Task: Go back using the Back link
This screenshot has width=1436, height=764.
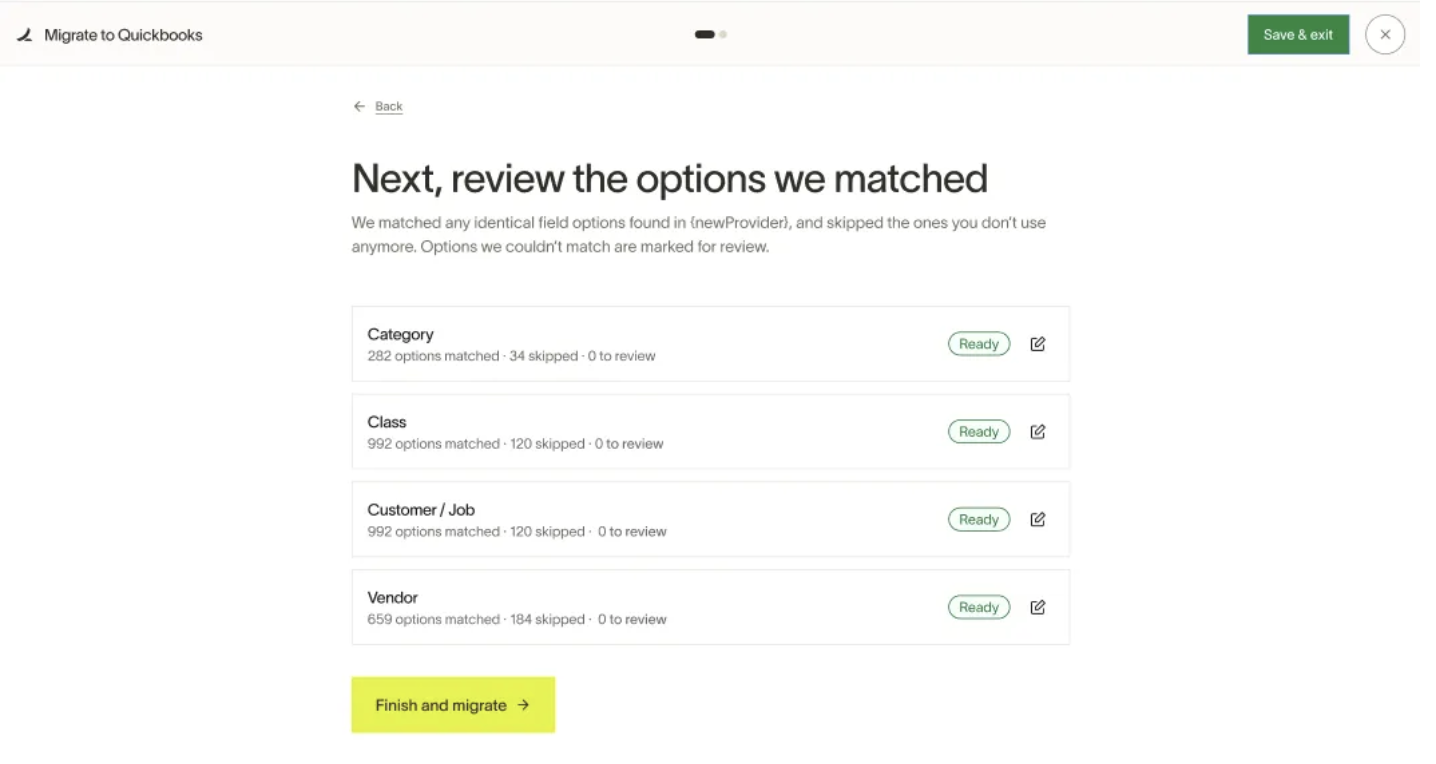Action: click(x=389, y=106)
